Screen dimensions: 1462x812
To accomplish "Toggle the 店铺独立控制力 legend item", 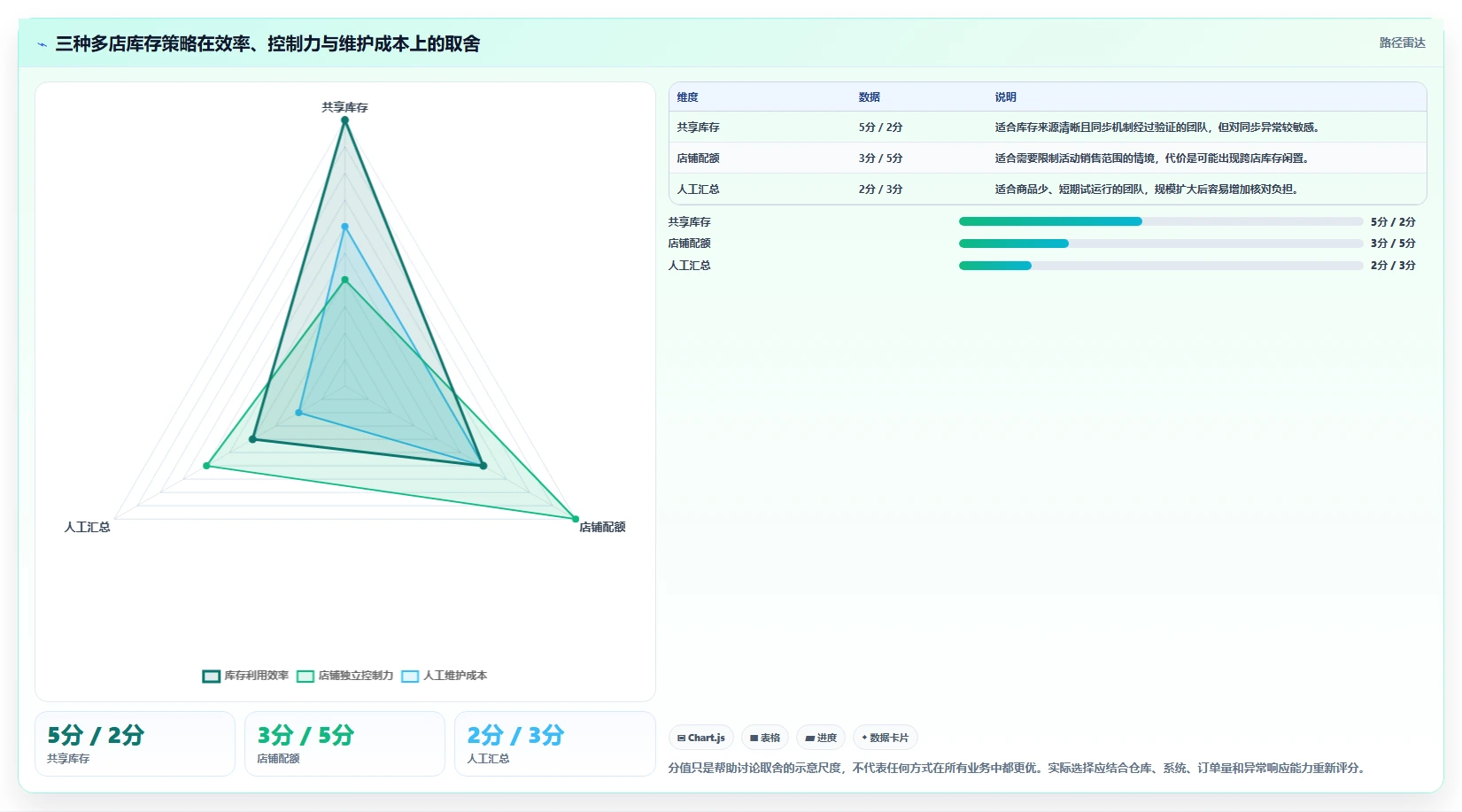I will pyautogui.click(x=345, y=676).
